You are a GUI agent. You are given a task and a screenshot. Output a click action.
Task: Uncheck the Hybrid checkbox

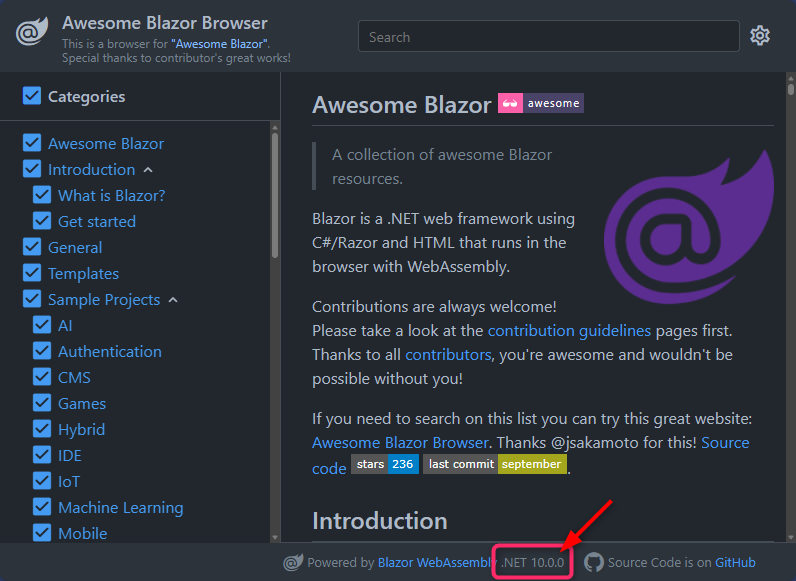point(42,429)
